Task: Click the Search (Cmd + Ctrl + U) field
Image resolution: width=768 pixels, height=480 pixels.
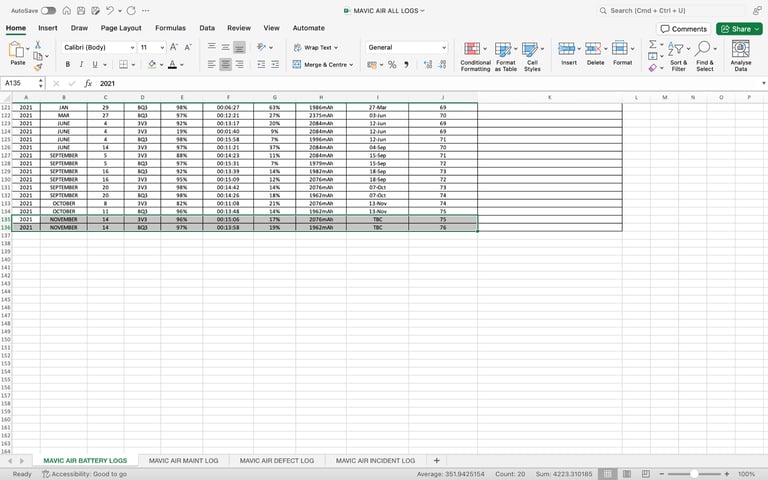Action: coord(671,10)
